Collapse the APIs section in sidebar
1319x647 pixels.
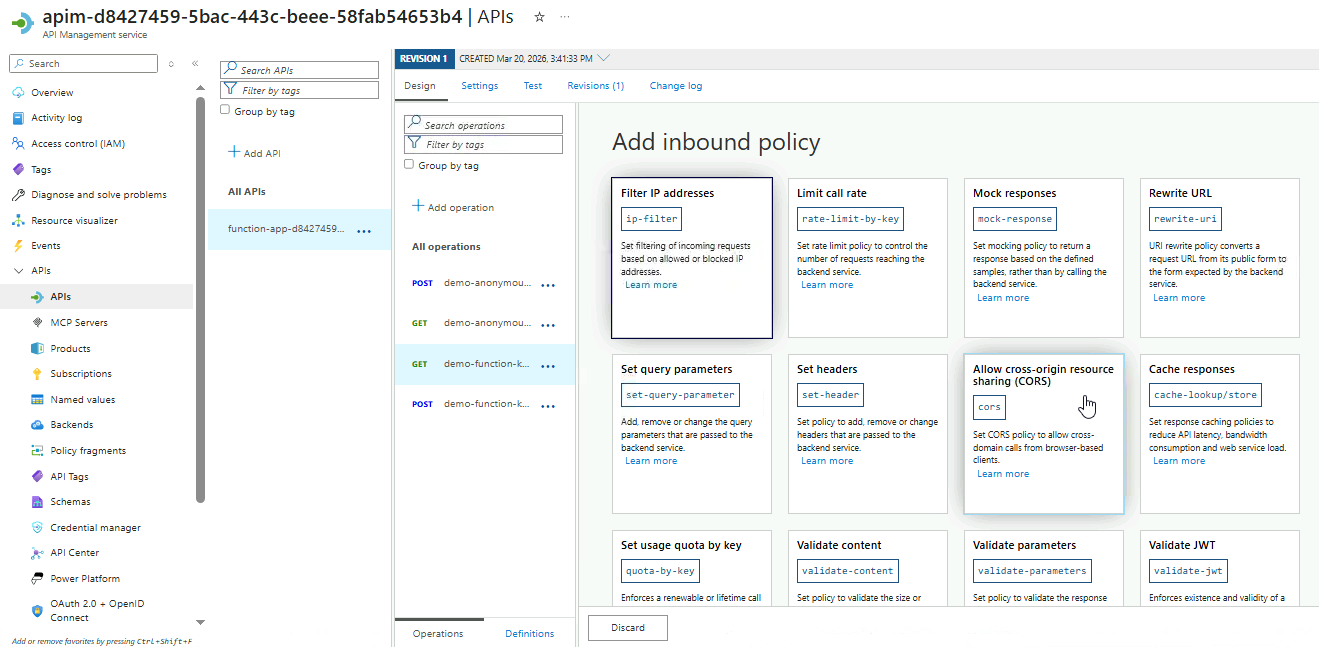[x=18, y=271]
